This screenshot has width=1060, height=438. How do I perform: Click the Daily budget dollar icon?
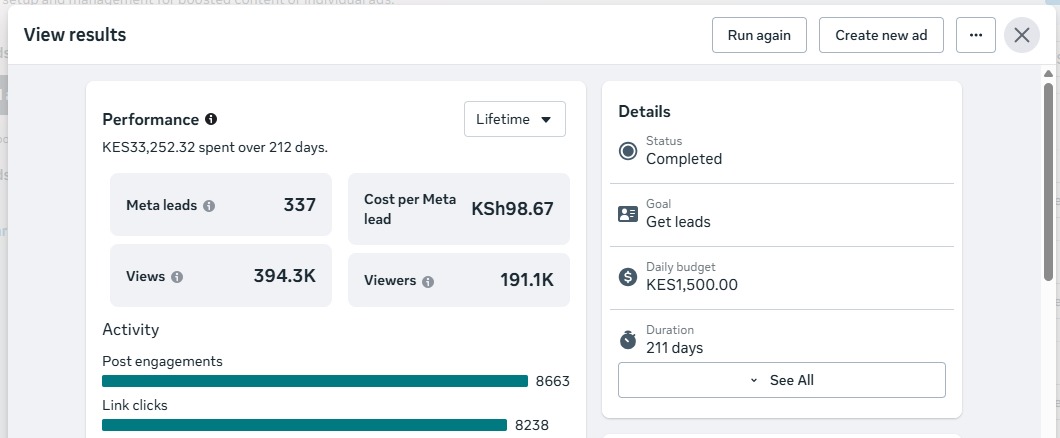pyautogui.click(x=628, y=276)
